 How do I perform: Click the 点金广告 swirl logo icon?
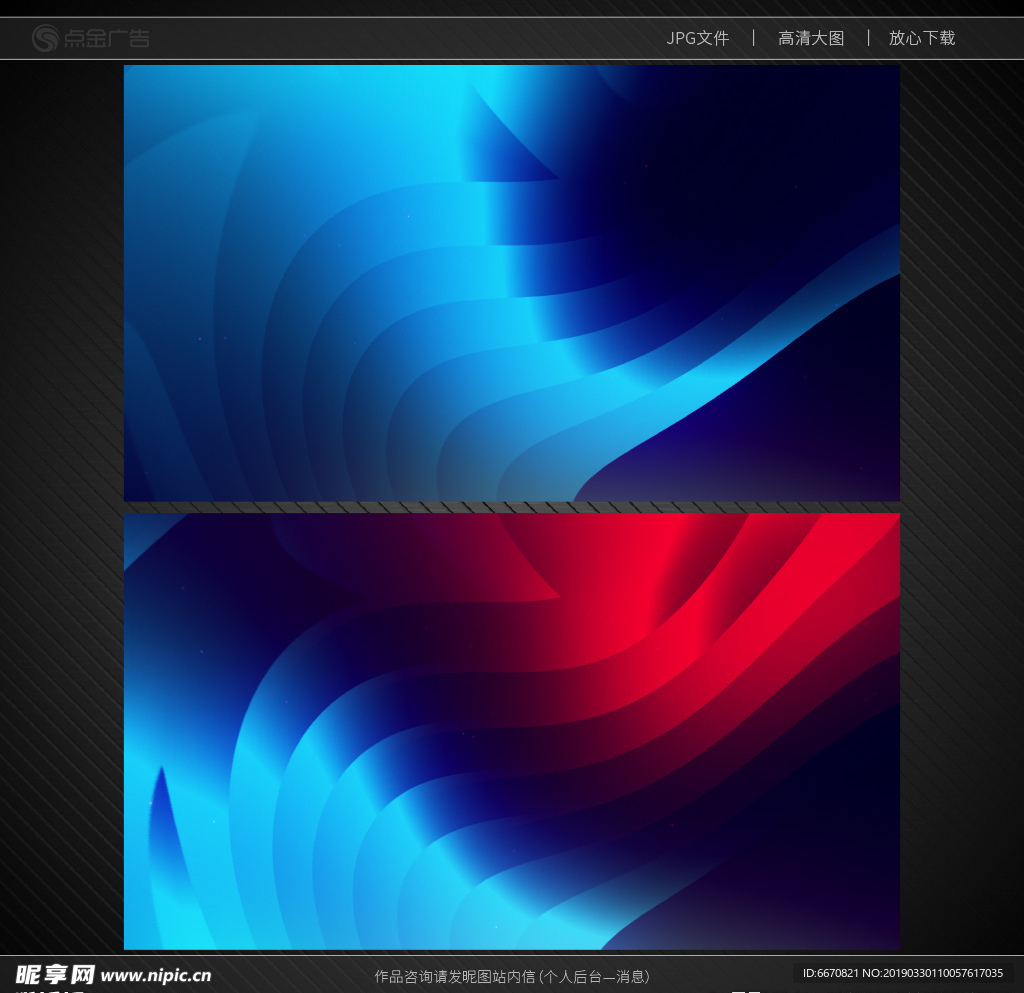point(46,38)
